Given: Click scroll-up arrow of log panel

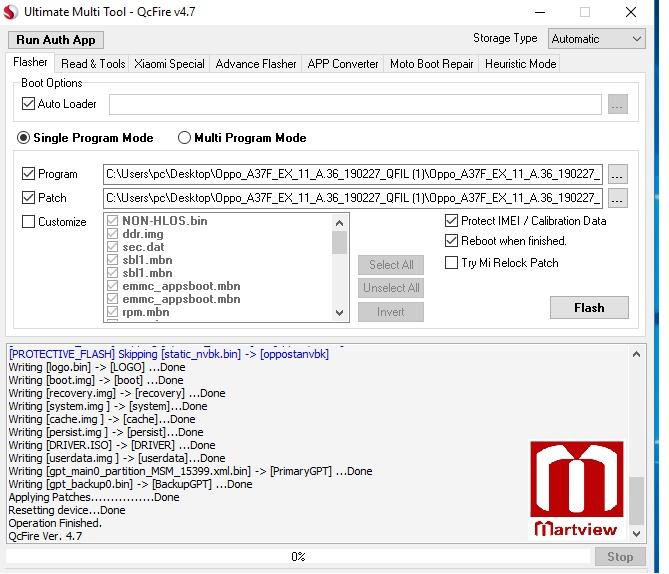Looking at the screenshot, I should click(x=636, y=354).
